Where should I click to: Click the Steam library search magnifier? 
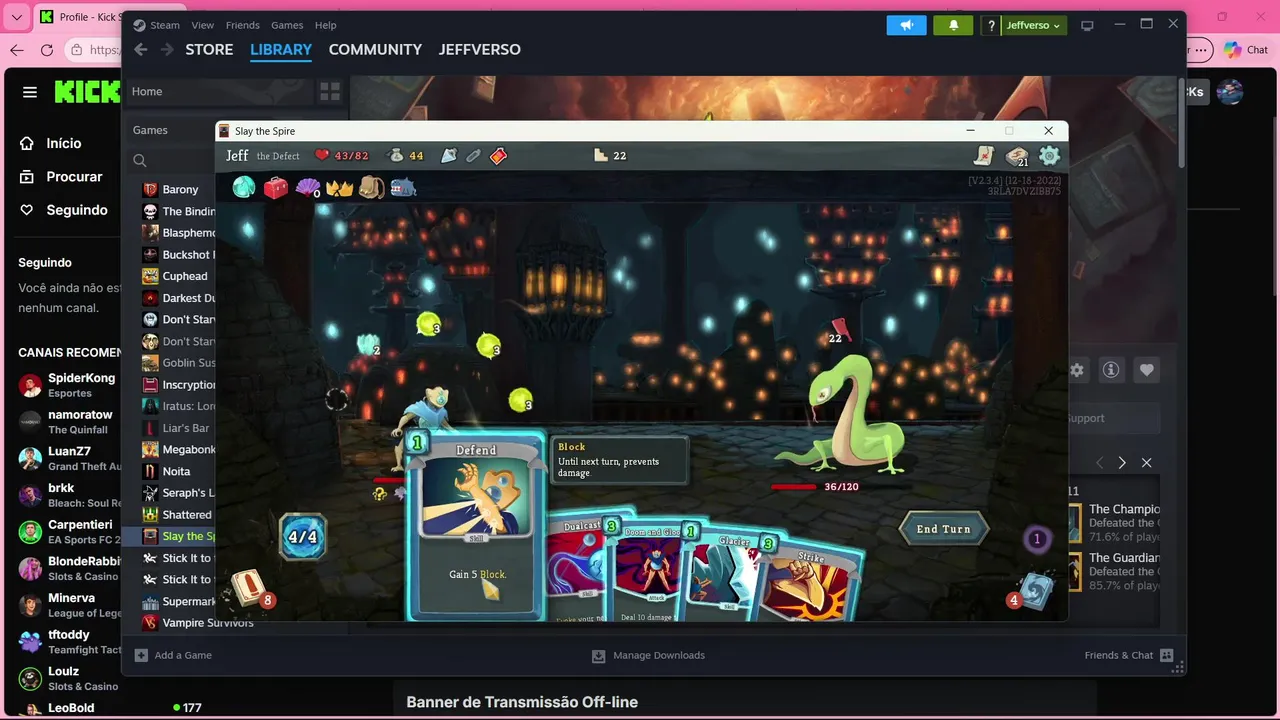140,160
